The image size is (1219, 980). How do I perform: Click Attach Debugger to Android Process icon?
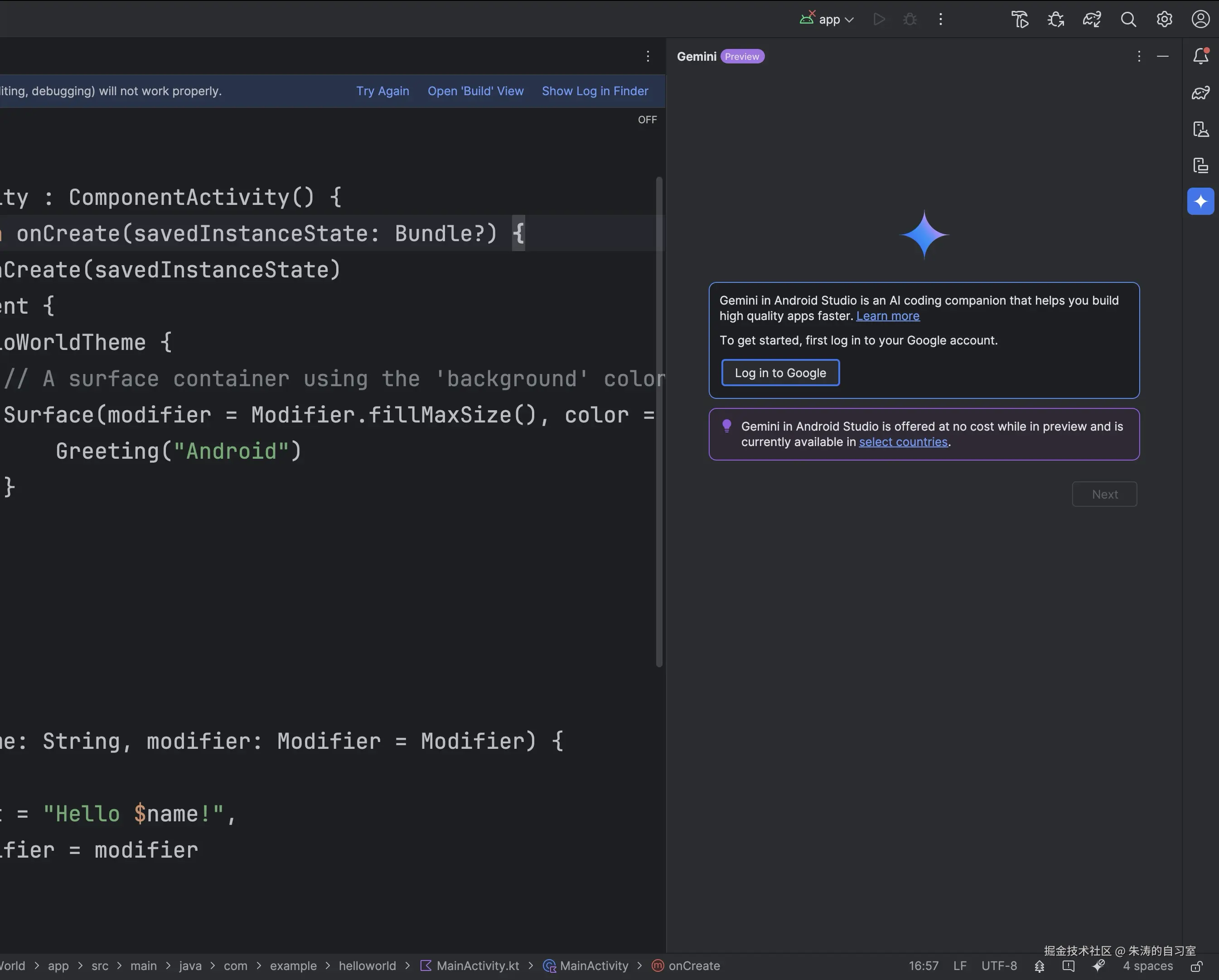(1055, 20)
